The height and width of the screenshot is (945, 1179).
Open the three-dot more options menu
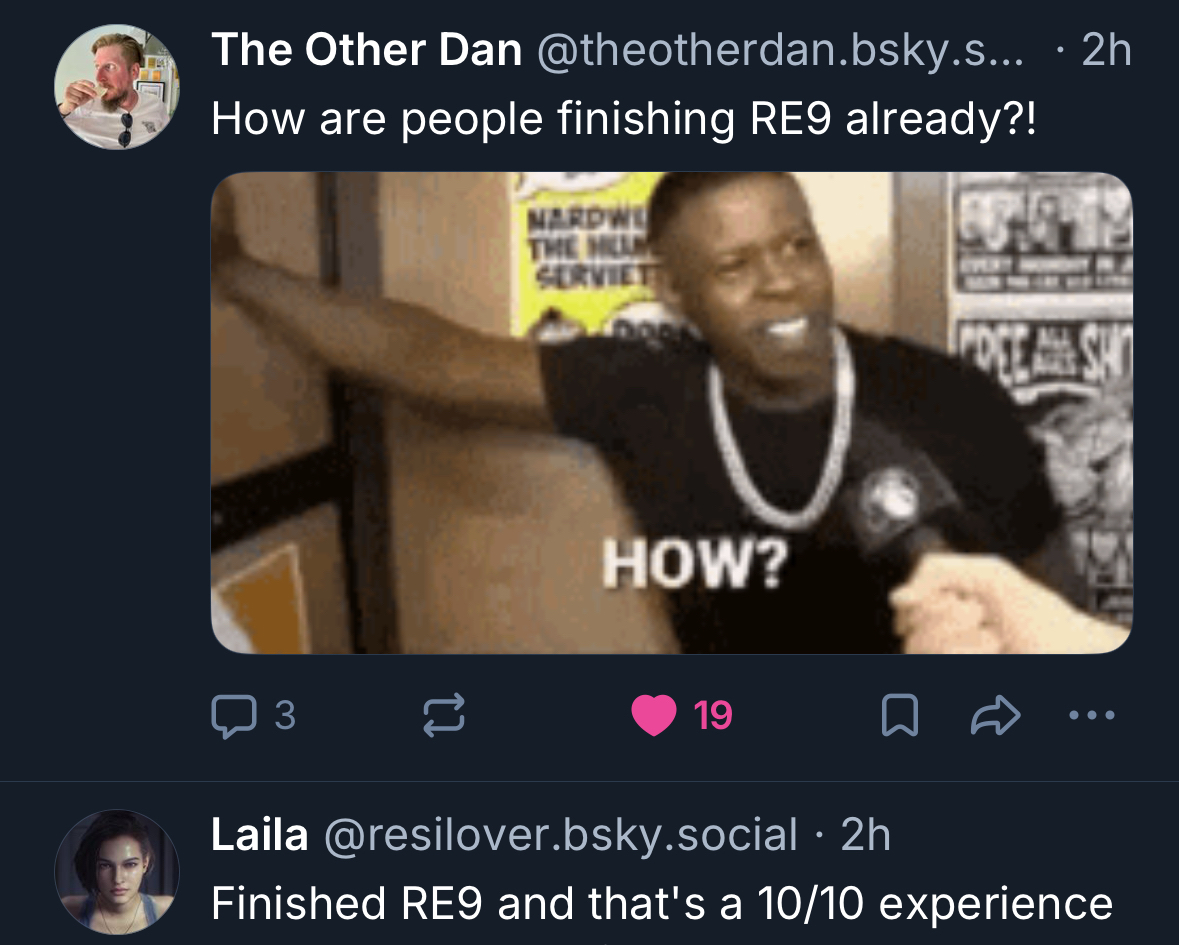pos(1092,715)
